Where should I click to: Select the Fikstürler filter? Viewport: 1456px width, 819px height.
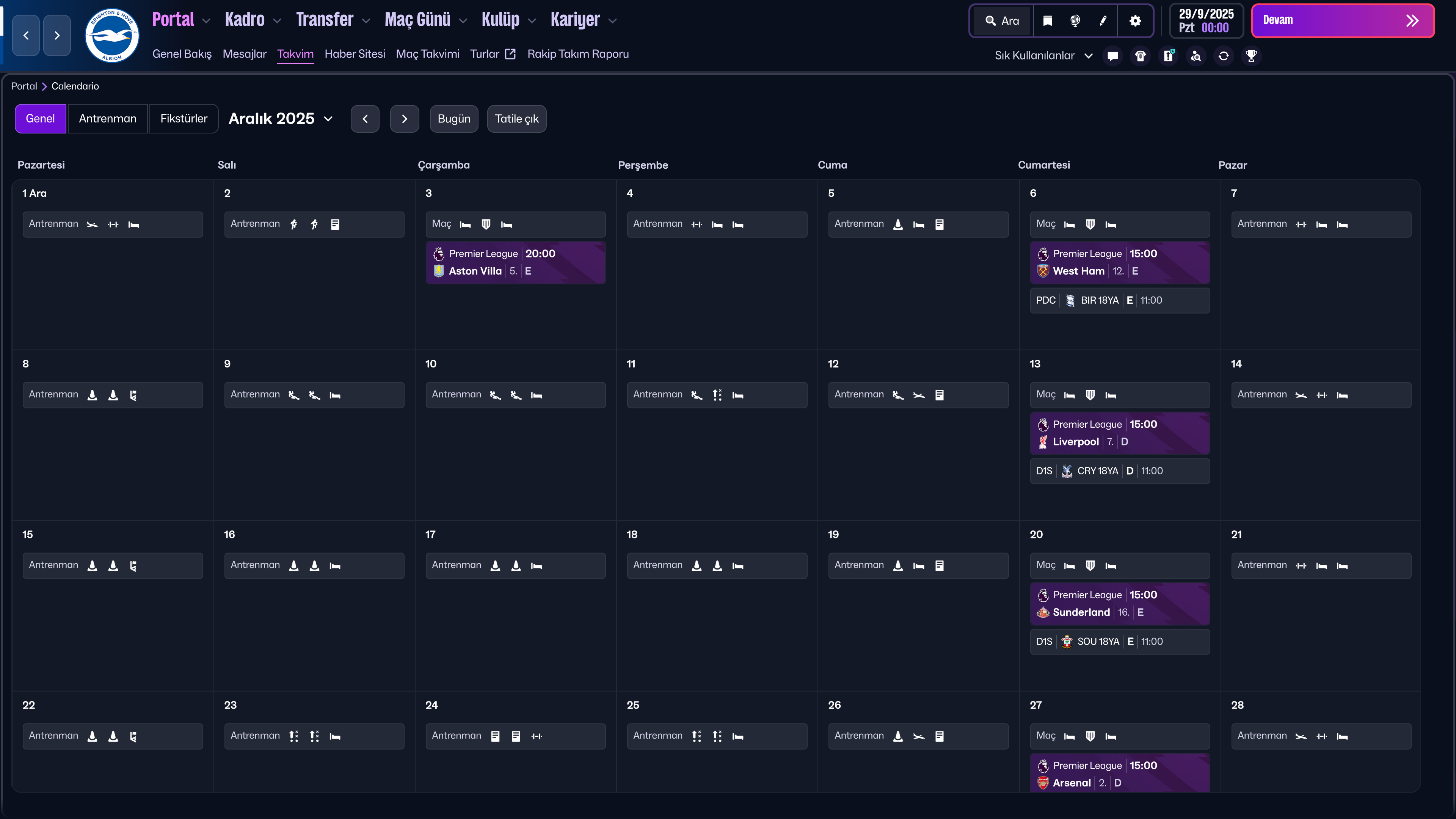point(184,119)
